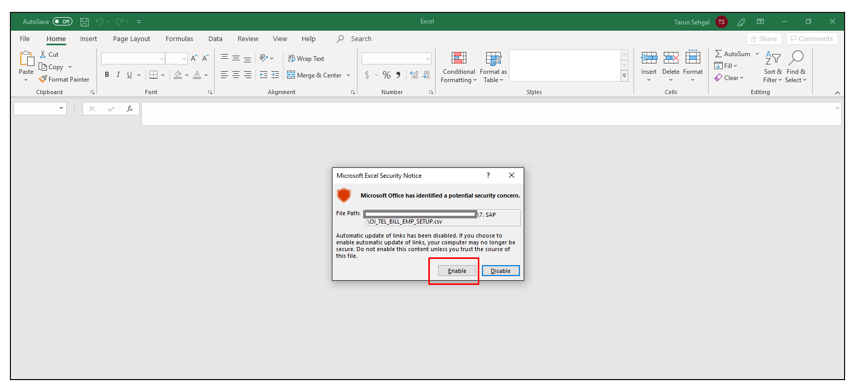The height and width of the screenshot is (392, 858).
Task: Apply Percent Style format
Action: click(x=386, y=75)
